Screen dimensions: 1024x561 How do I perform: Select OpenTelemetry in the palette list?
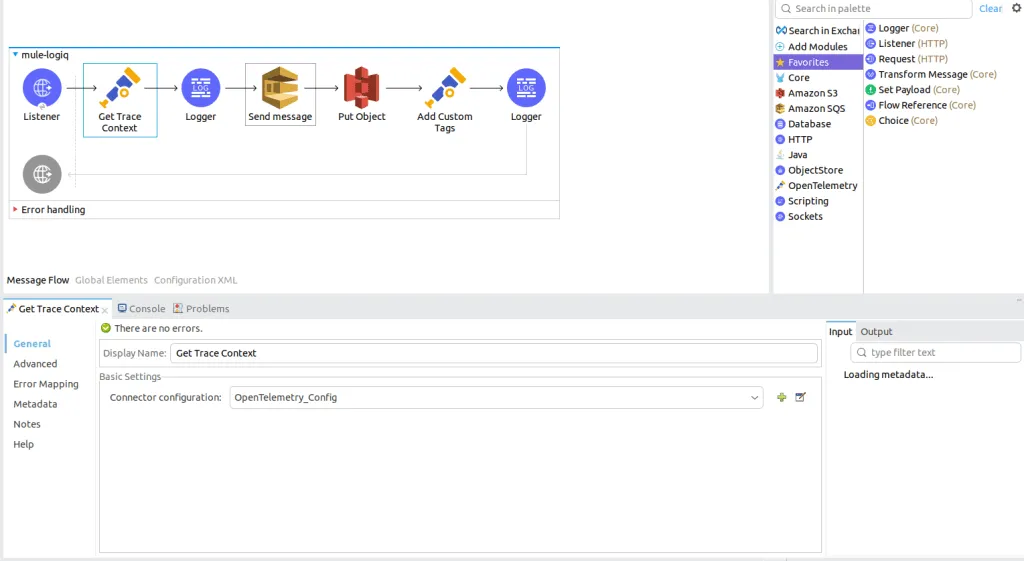point(822,186)
